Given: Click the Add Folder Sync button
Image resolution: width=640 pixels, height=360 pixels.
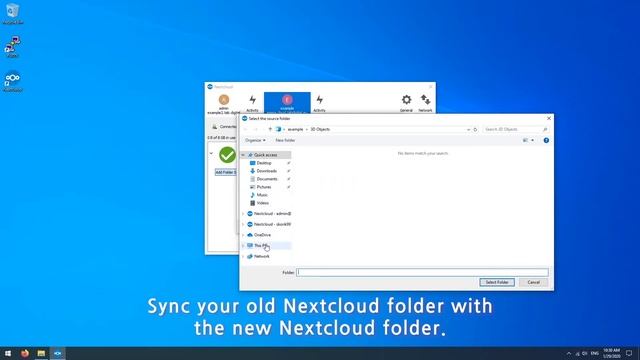Looking at the screenshot, I should [x=226, y=172].
